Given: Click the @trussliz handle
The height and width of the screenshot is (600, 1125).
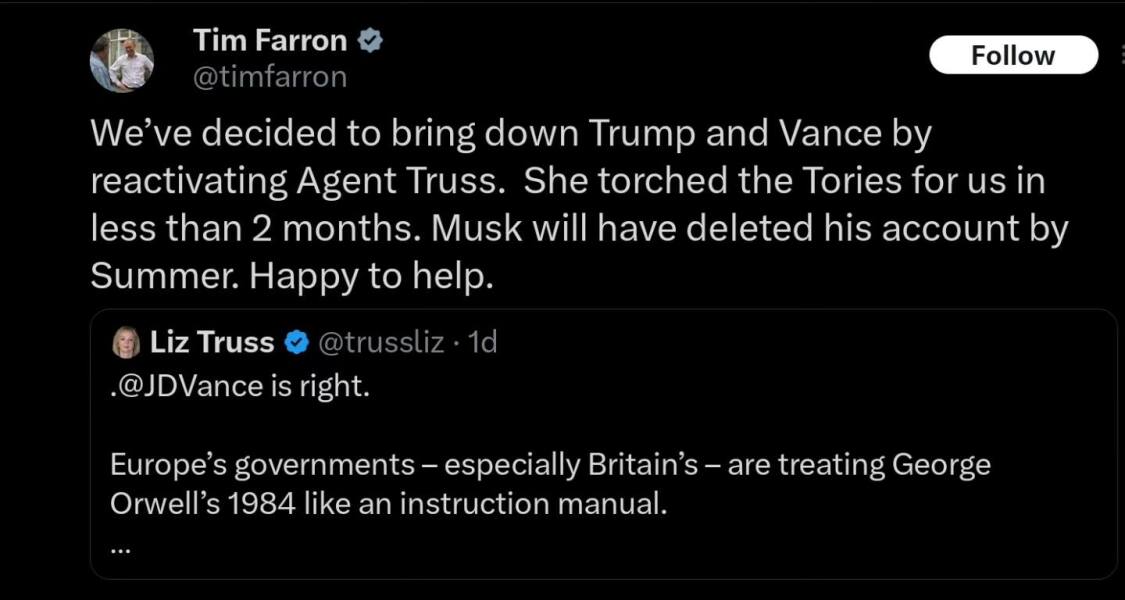Looking at the screenshot, I should pos(380,341).
